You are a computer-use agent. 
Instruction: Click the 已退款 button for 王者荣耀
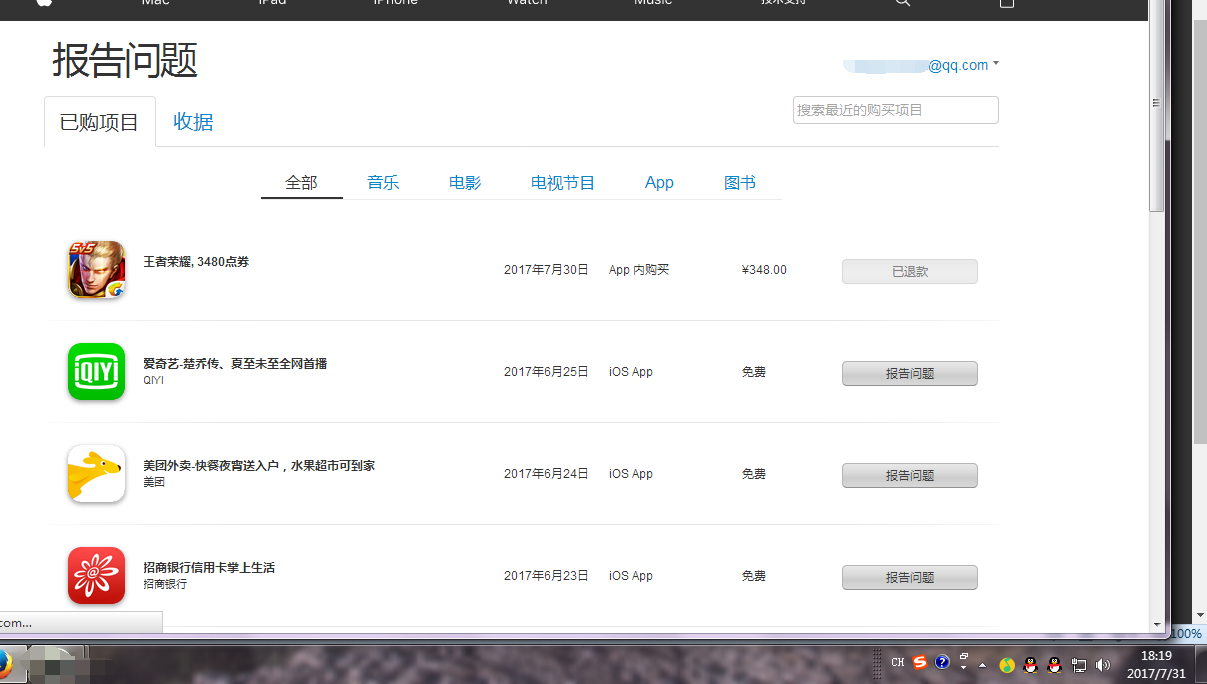point(910,271)
